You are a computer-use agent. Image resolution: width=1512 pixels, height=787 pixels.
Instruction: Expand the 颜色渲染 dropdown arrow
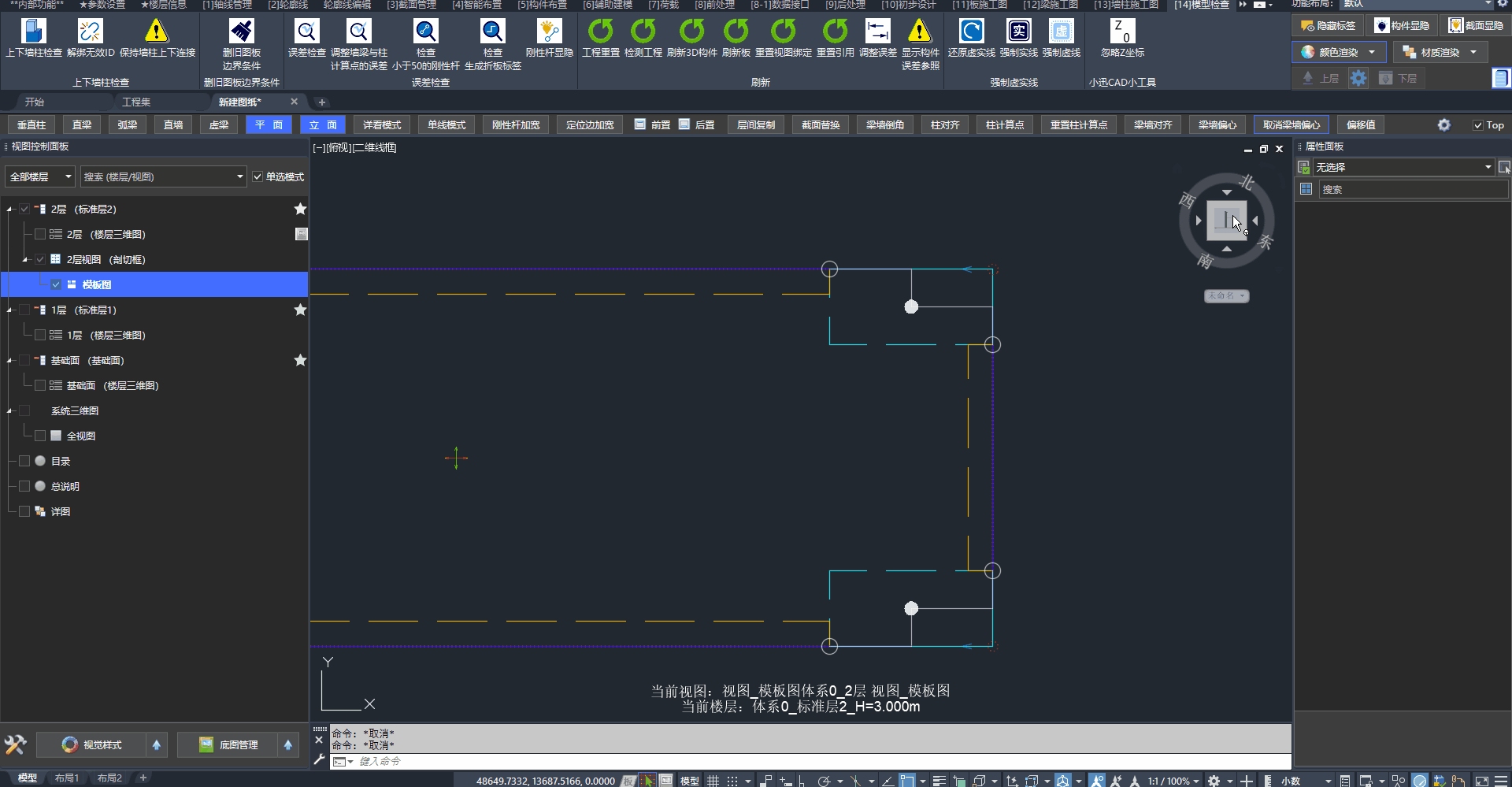[1372, 53]
